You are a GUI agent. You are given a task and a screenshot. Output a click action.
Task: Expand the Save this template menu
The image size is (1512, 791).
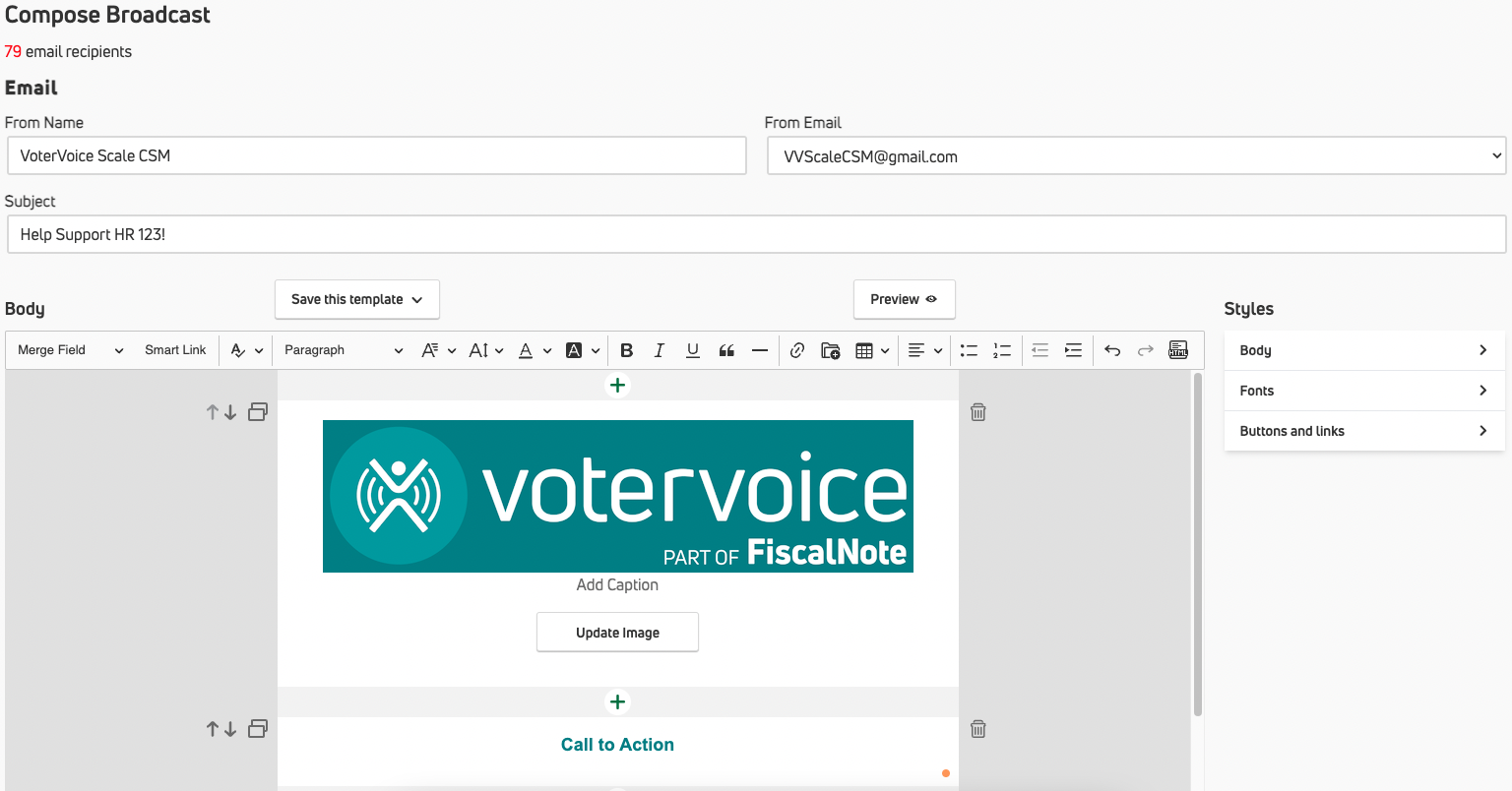pos(357,299)
